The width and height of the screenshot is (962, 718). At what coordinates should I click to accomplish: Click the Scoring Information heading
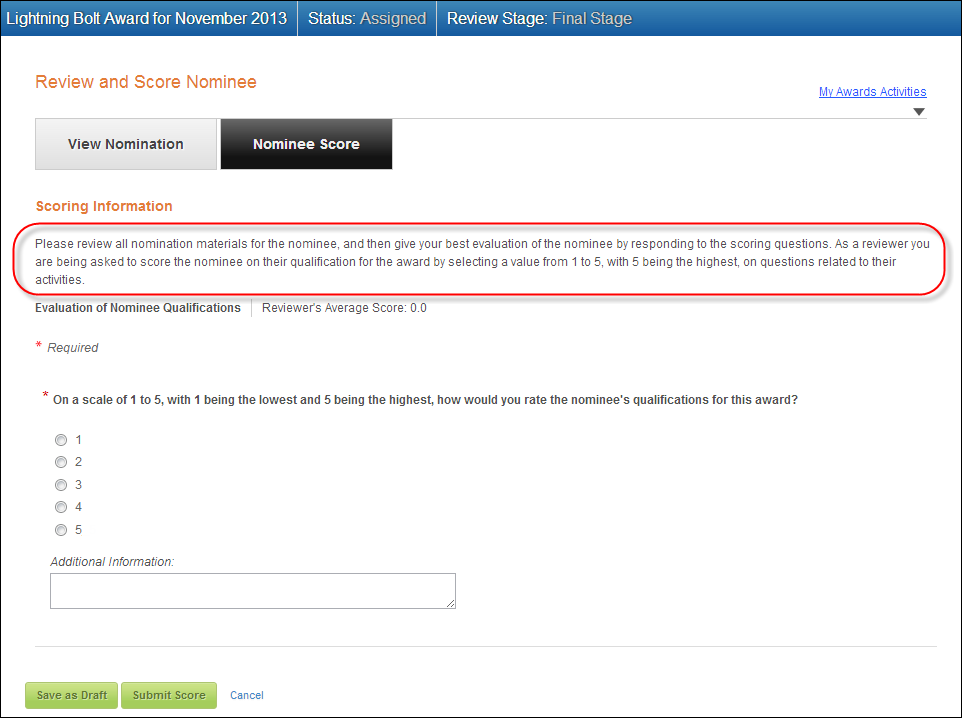tap(104, 206)
